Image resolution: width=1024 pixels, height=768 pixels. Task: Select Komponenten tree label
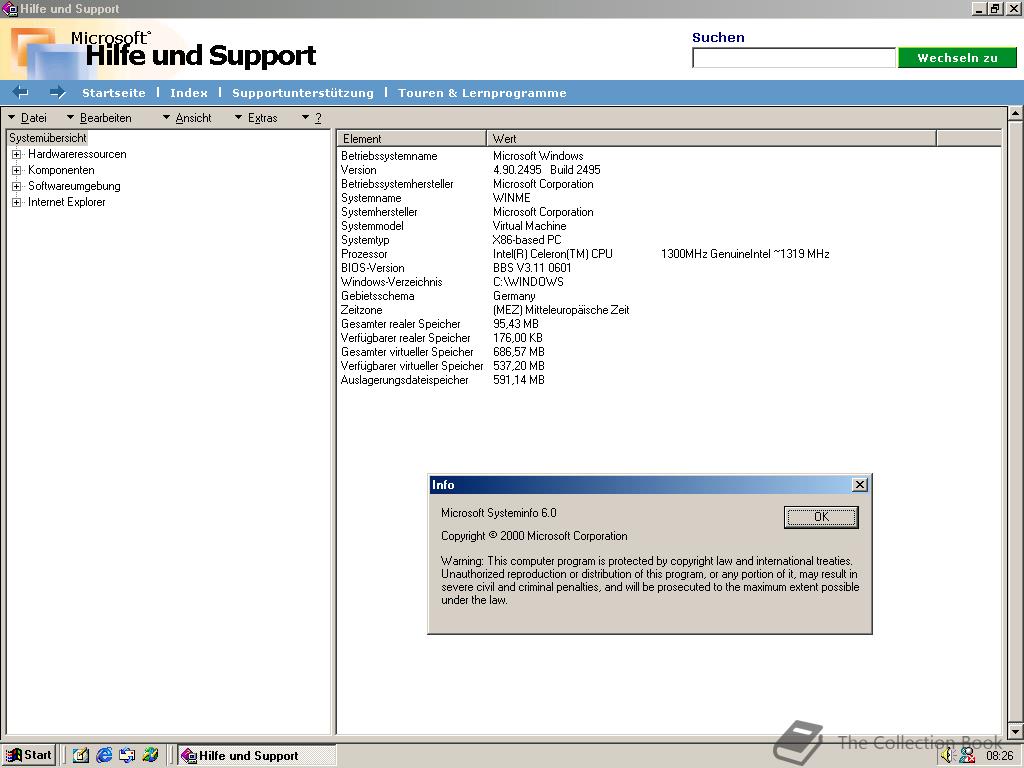[61, 170]
